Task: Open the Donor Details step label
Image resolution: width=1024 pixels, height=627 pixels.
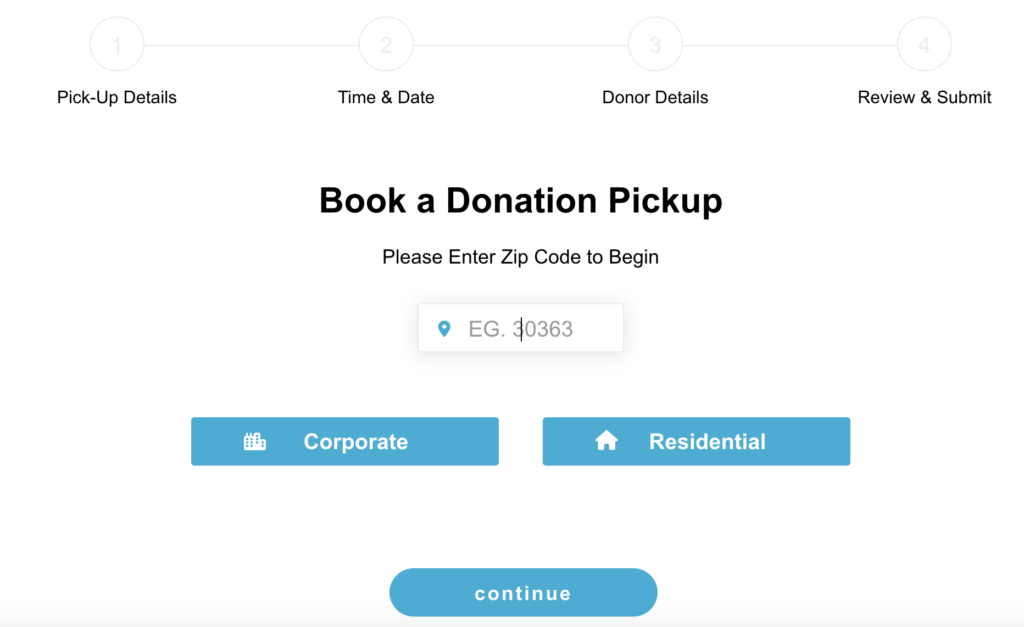Action: [655, 97]
